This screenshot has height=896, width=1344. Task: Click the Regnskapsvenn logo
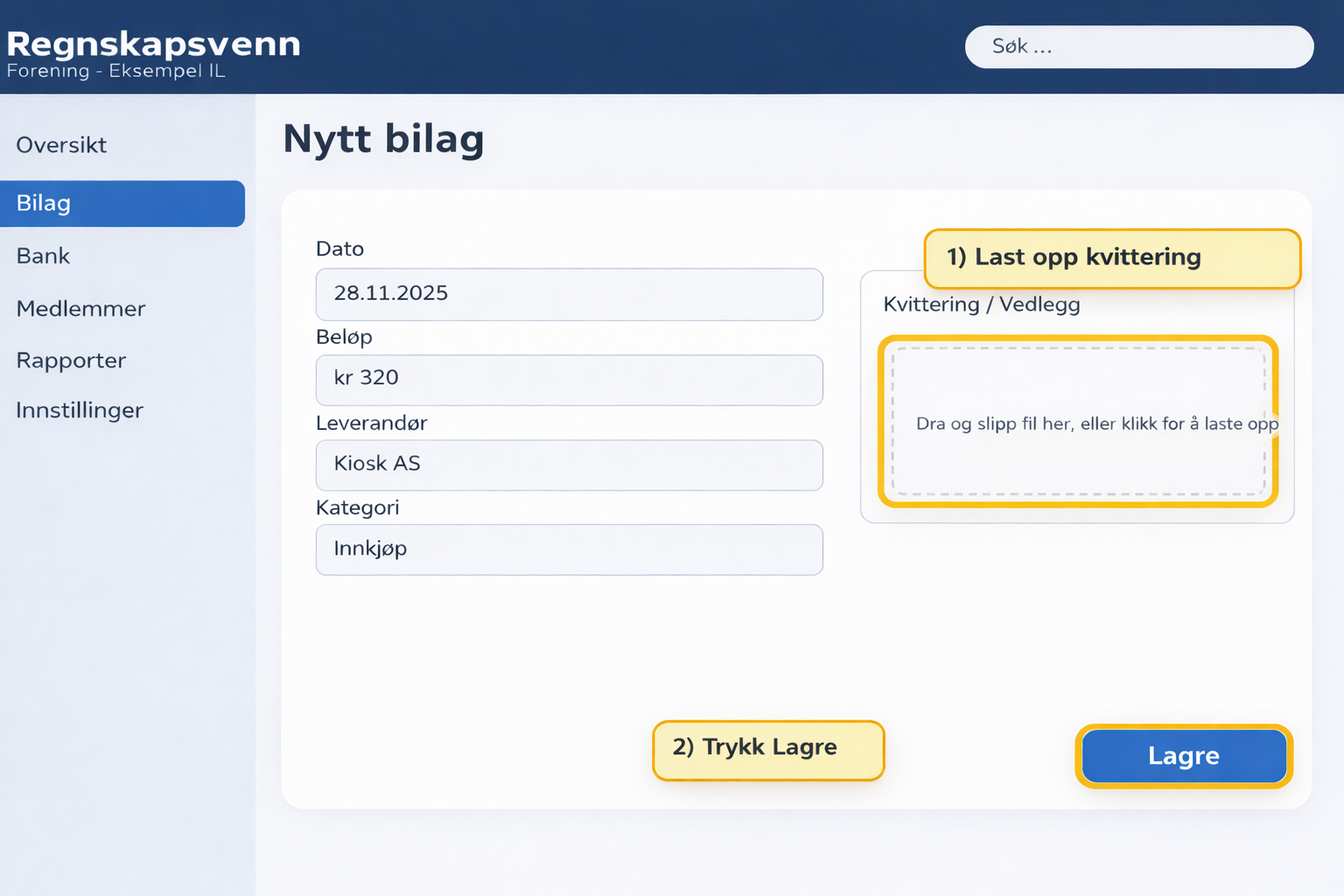[152, 44]
